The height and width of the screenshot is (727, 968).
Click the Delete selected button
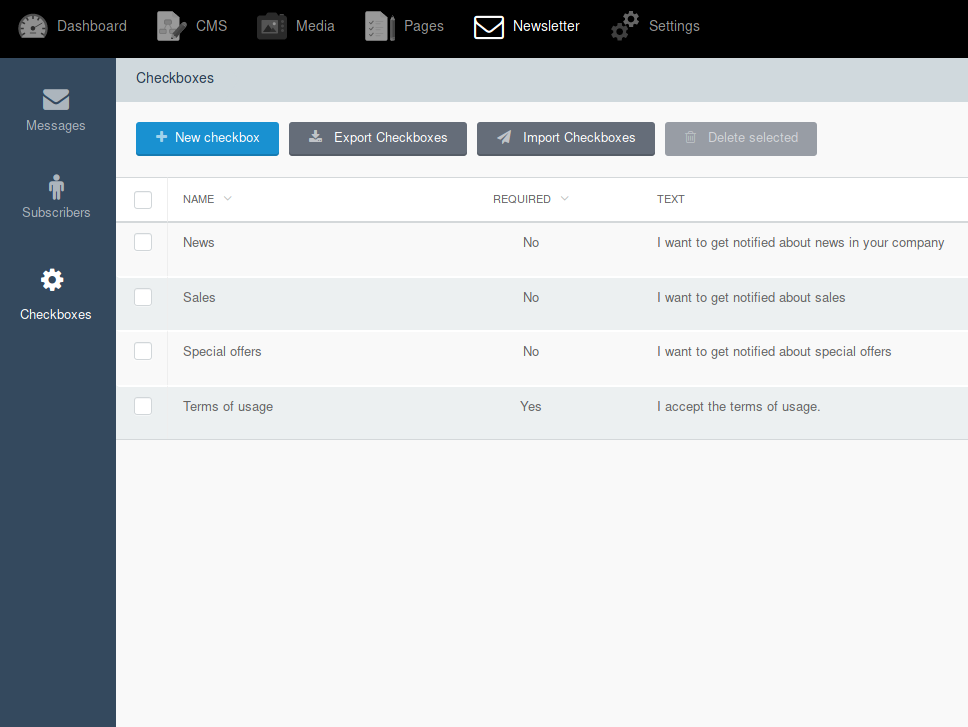point(741,139)
